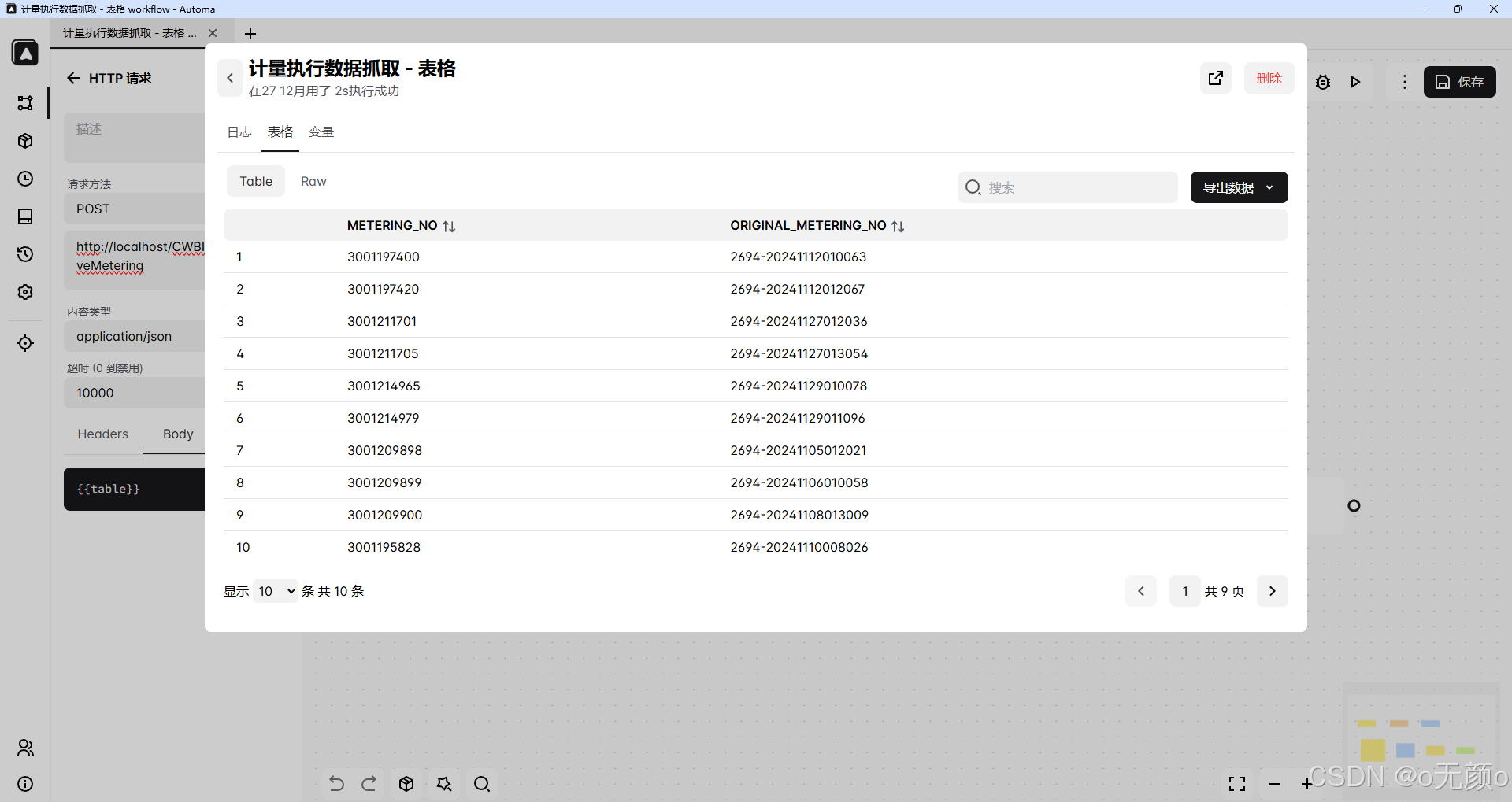
Task: Open the 导出数据 dropdown
Action: tap(1240, 187)
